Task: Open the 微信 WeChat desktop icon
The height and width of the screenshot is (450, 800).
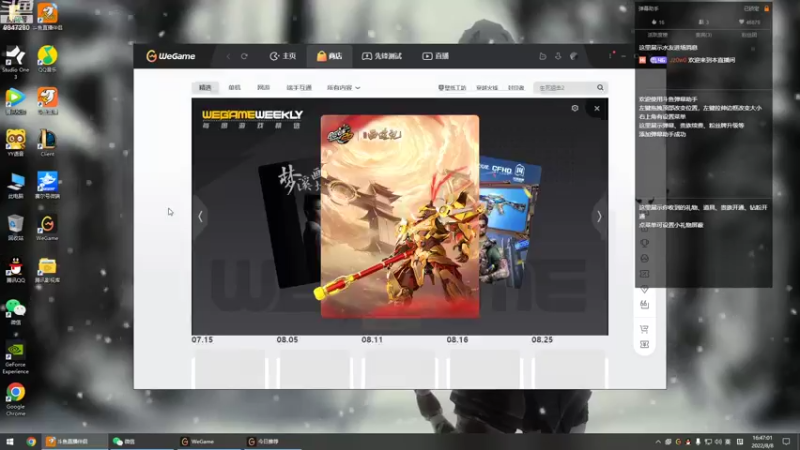Action: click(x=15, y=312)
